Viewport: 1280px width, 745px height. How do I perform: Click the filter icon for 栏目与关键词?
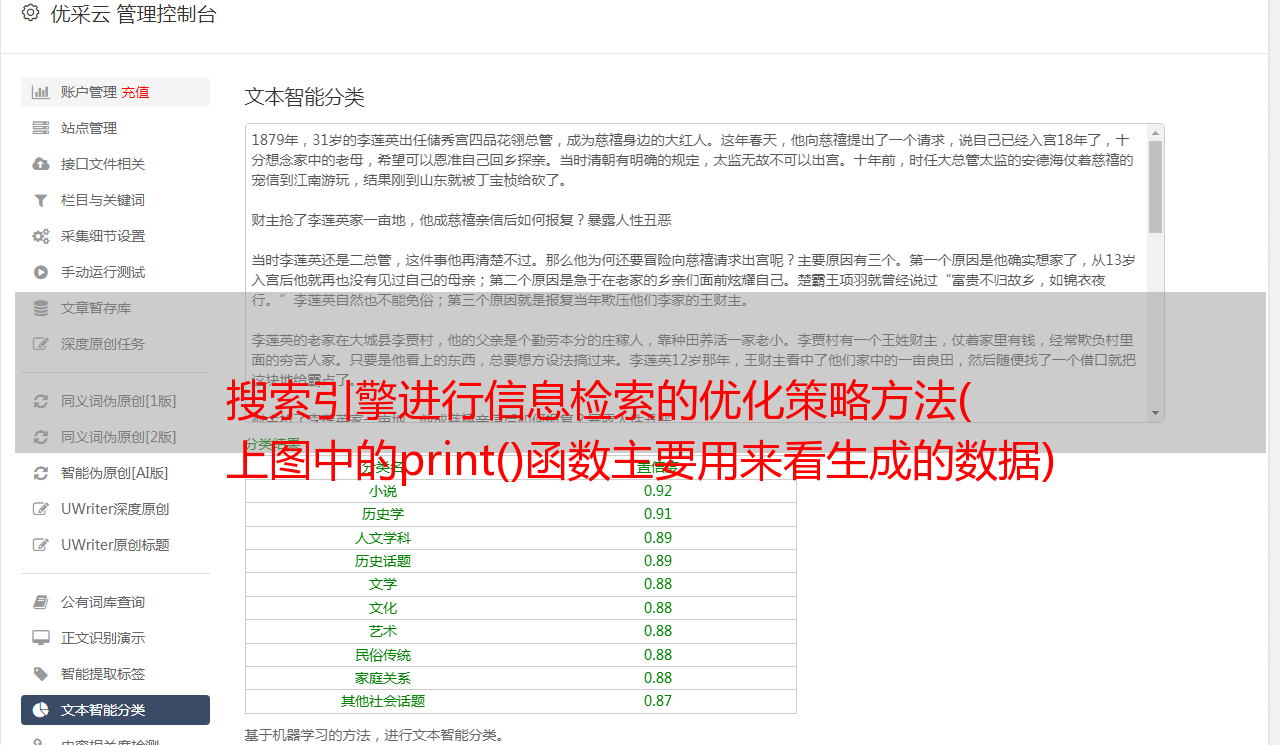click(41, 200)
